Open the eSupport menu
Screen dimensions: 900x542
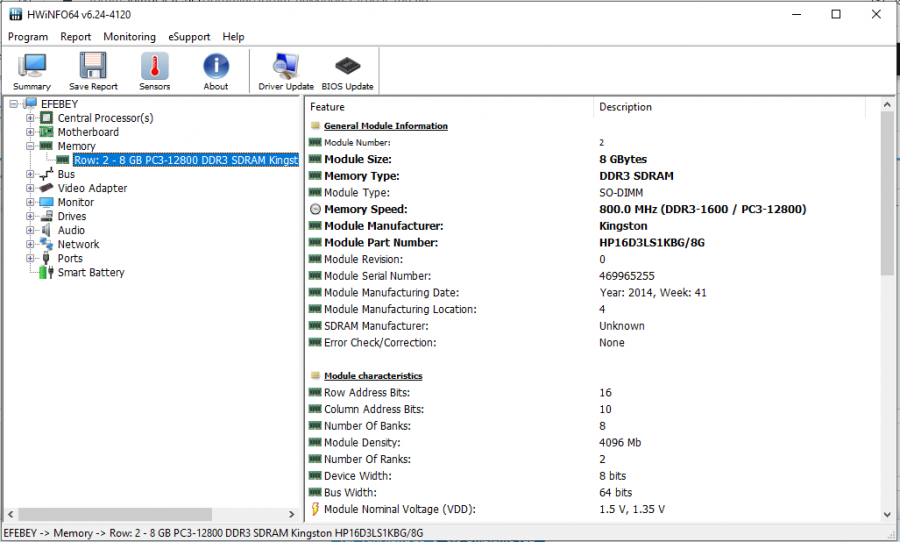[189, 37]
